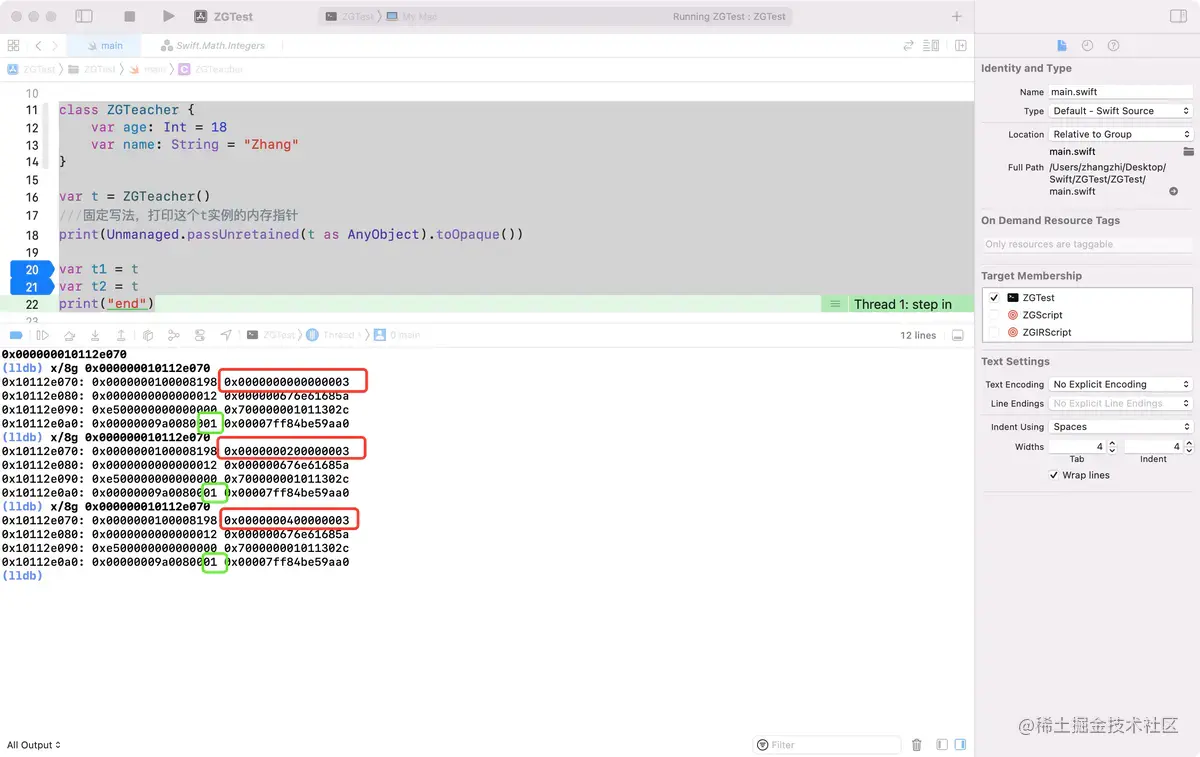
Task: Continue or pause program execution
Action: click(x=42, y=335)
